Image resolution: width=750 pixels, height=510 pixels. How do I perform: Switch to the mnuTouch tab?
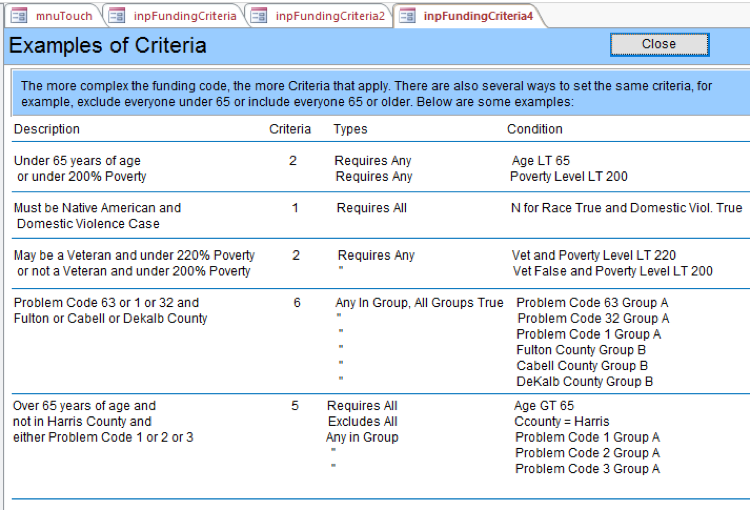pyautogui.click(x=63, y=16)
